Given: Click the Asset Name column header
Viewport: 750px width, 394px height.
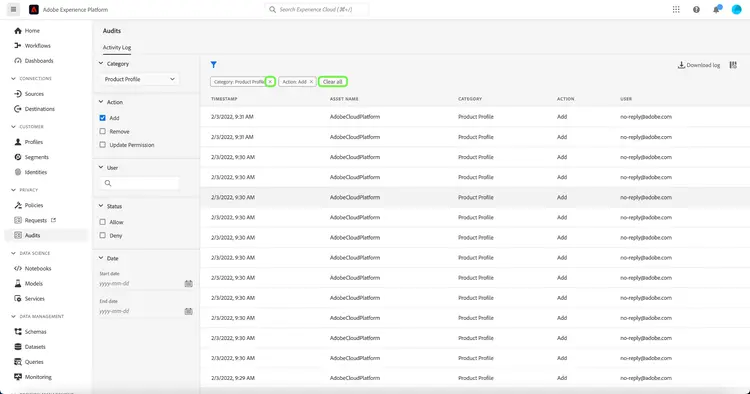Looking at the screenshot, I should click(x=344, y=99).
